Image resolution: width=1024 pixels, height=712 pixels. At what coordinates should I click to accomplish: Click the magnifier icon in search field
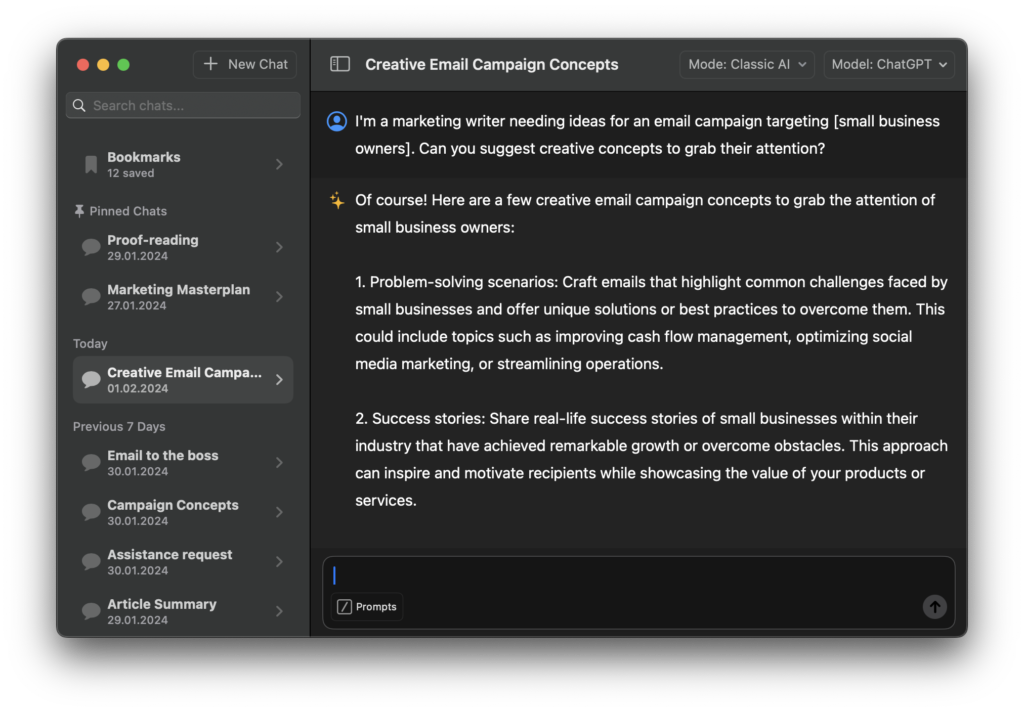pos(80,105)
